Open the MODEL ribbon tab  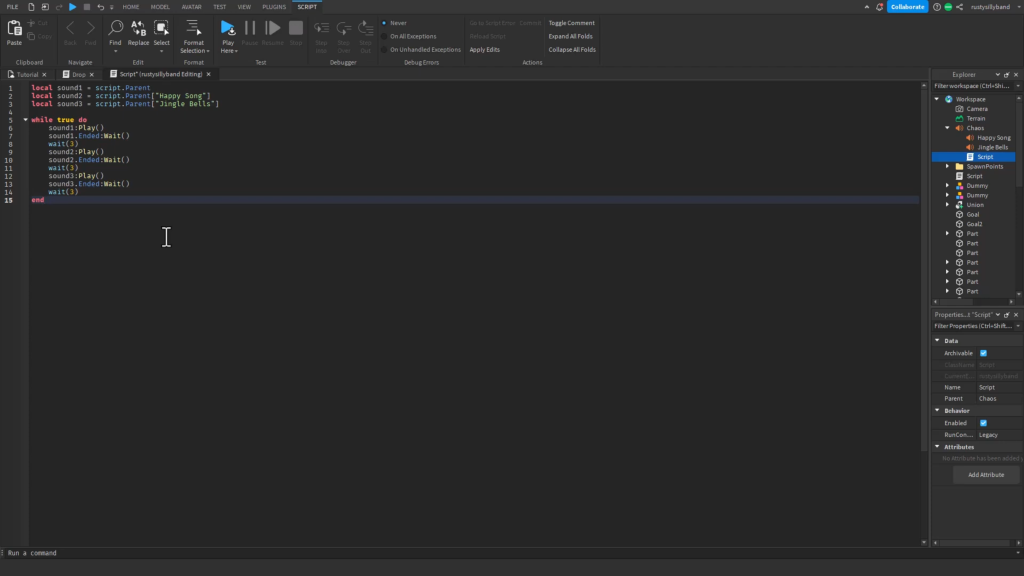[160, 7]
